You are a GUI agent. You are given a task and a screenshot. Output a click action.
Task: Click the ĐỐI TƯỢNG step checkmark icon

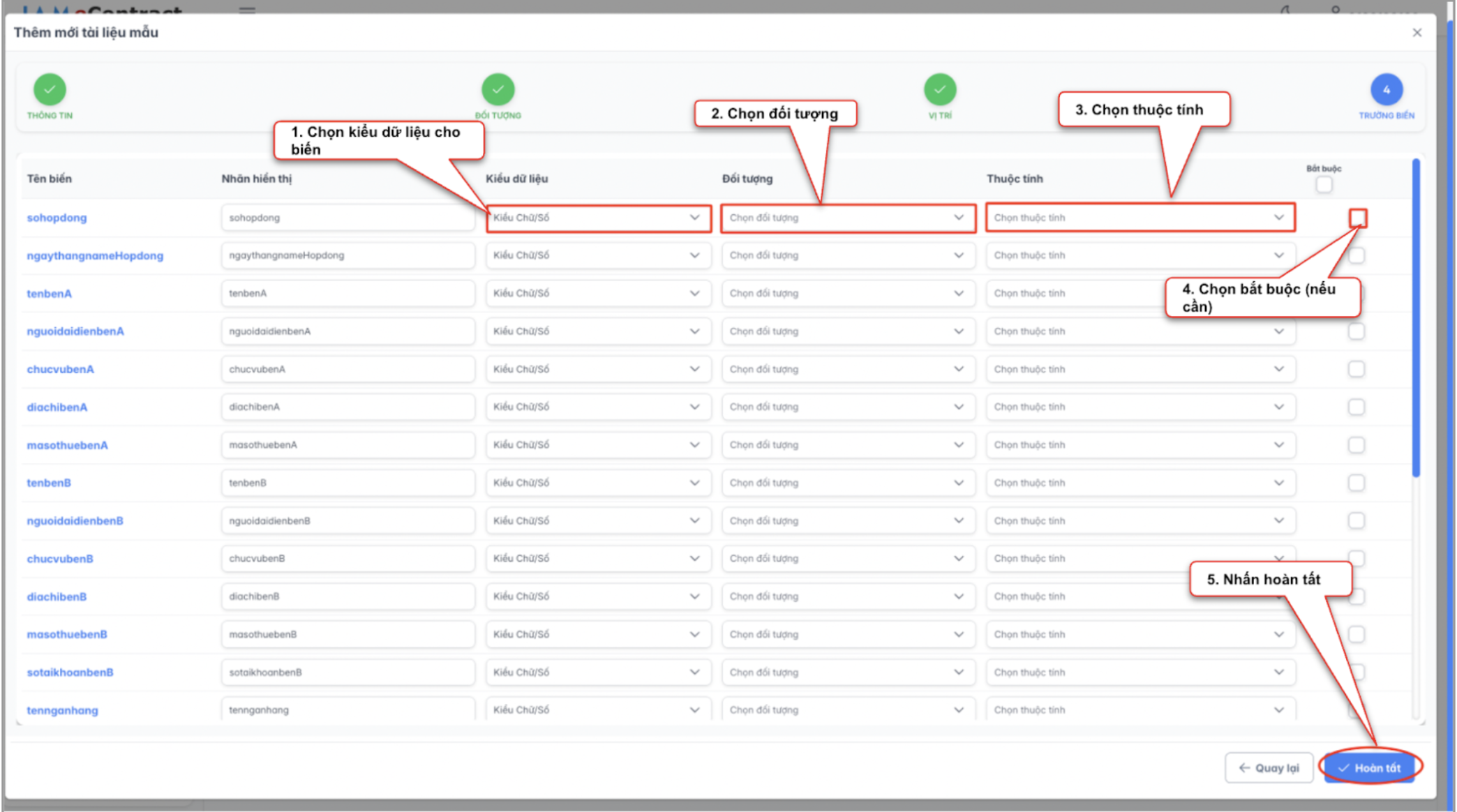[498, 89]
